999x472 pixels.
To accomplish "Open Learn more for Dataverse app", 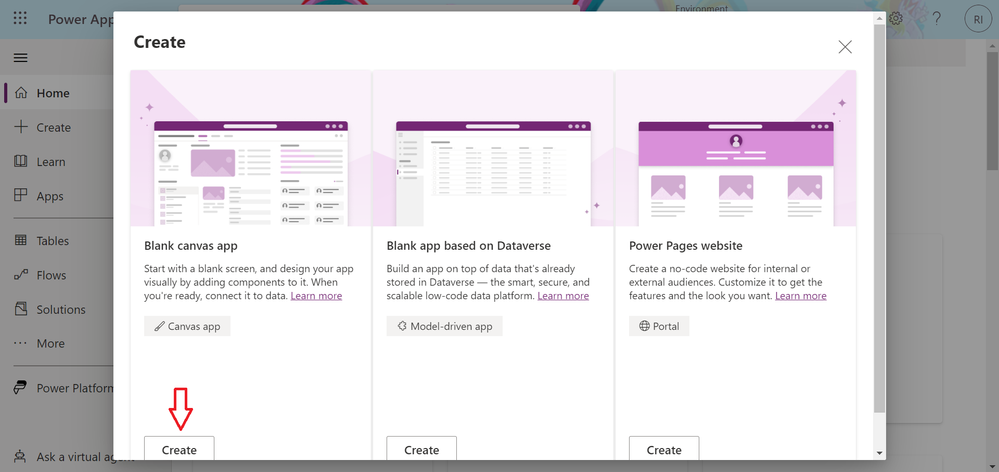I will [x=563, y=296].
